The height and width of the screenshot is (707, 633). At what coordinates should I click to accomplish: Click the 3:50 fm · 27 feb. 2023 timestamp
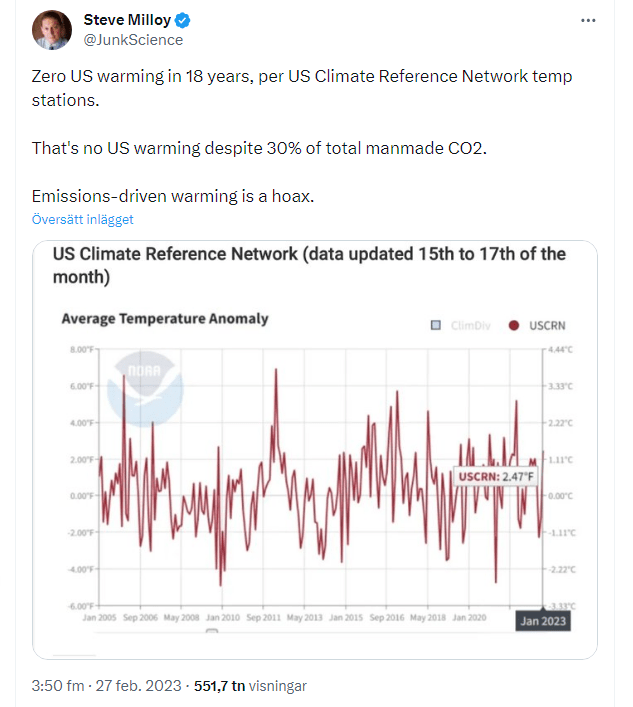click(x=107, y=686)
